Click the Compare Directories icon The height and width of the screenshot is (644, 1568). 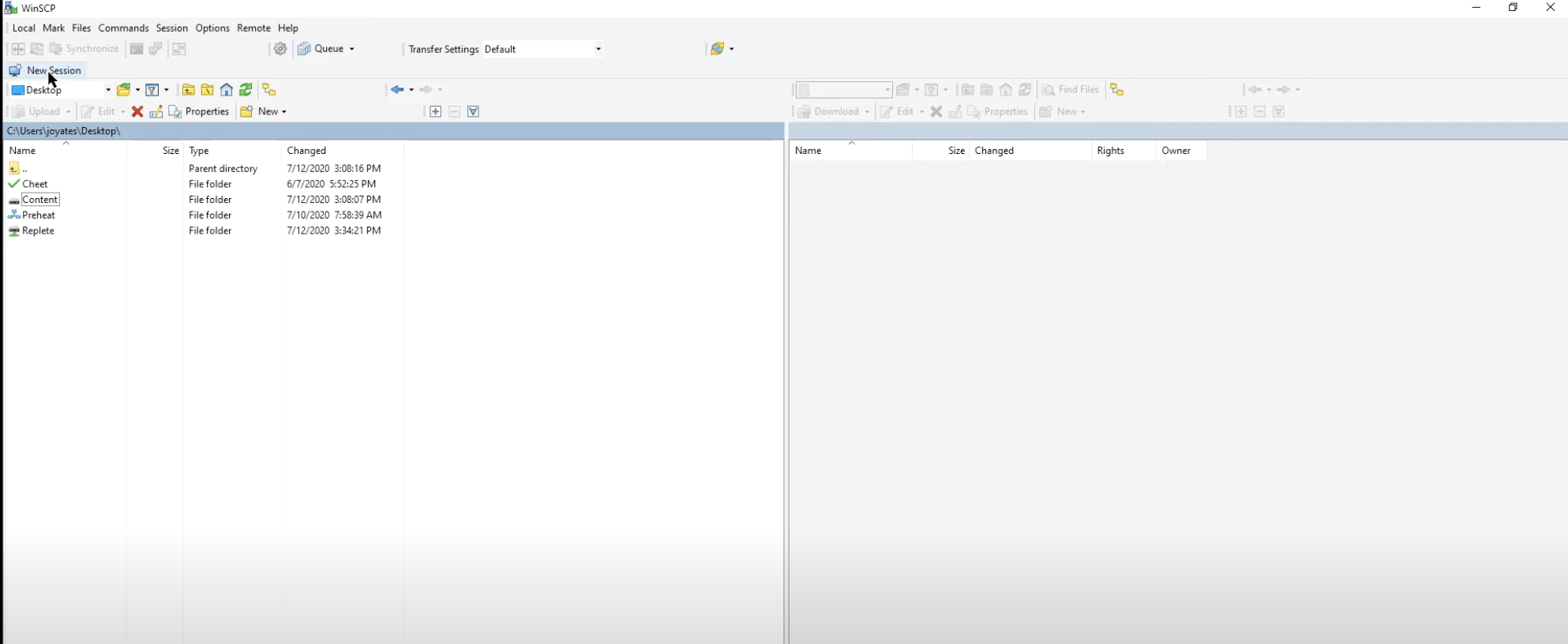(x=17, y=49)
